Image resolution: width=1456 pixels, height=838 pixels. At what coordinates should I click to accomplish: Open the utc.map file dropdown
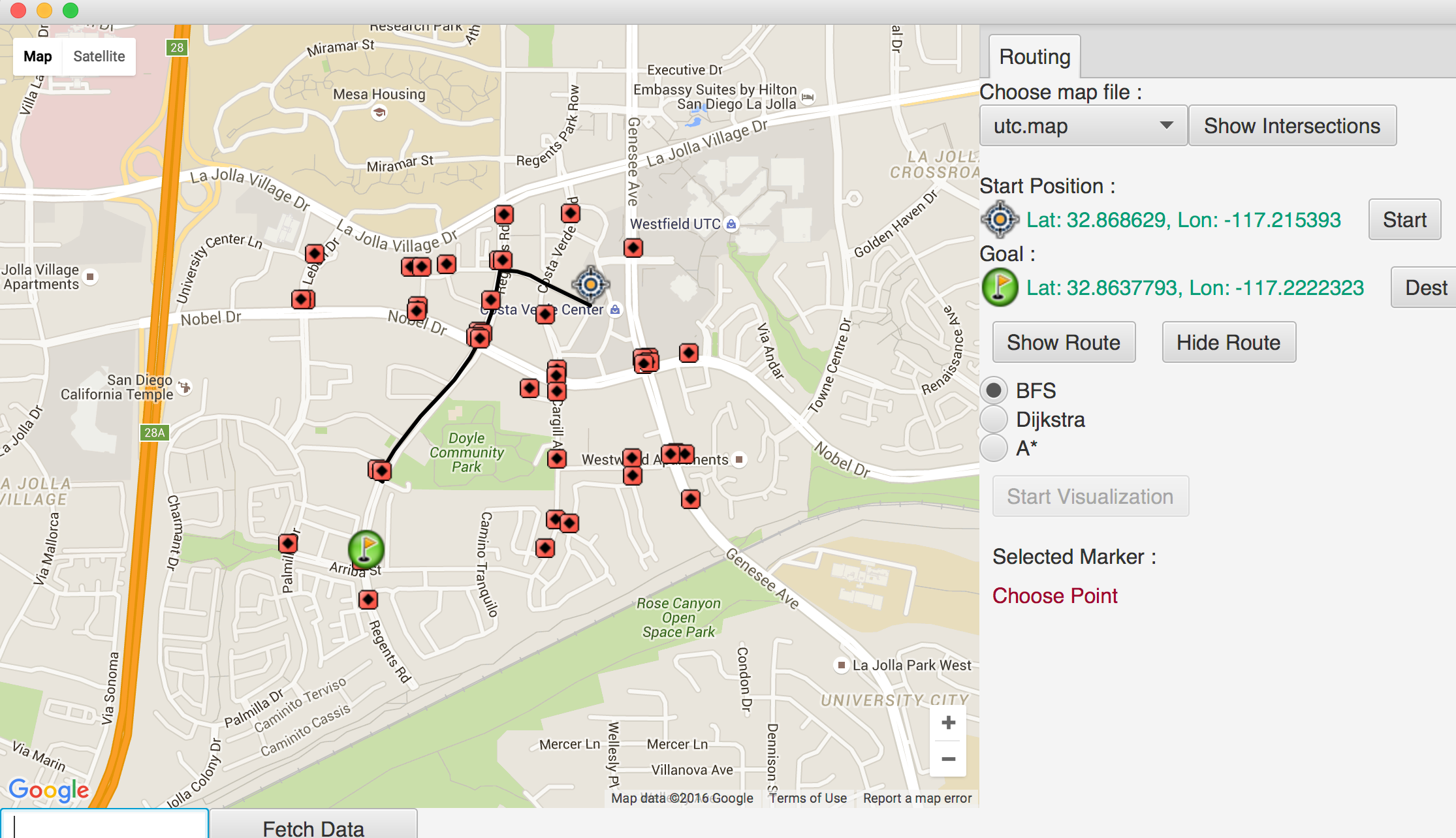1083,125
